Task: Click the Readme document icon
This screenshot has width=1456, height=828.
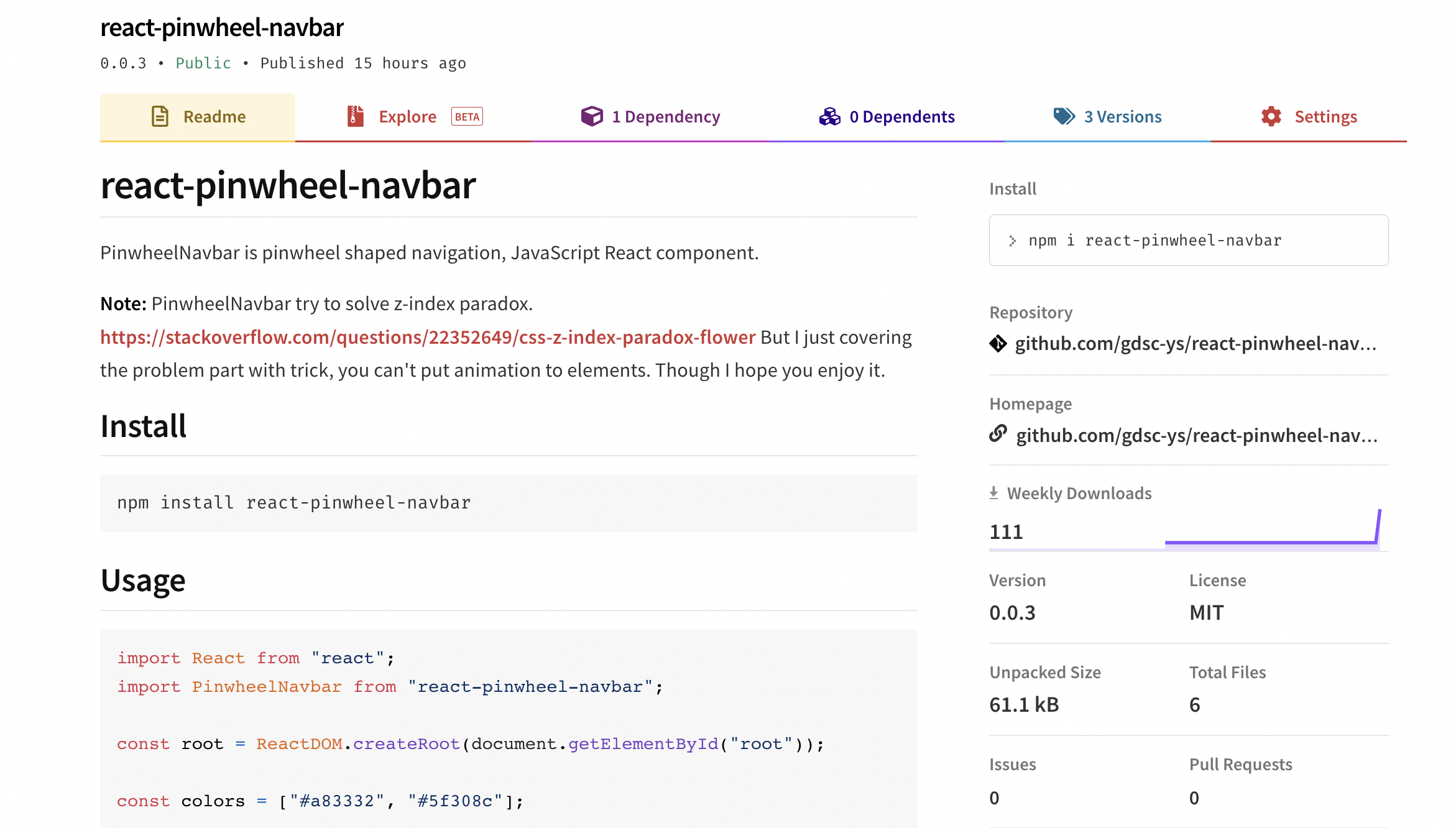Action: pyautogui.click(x=160, y=116)
